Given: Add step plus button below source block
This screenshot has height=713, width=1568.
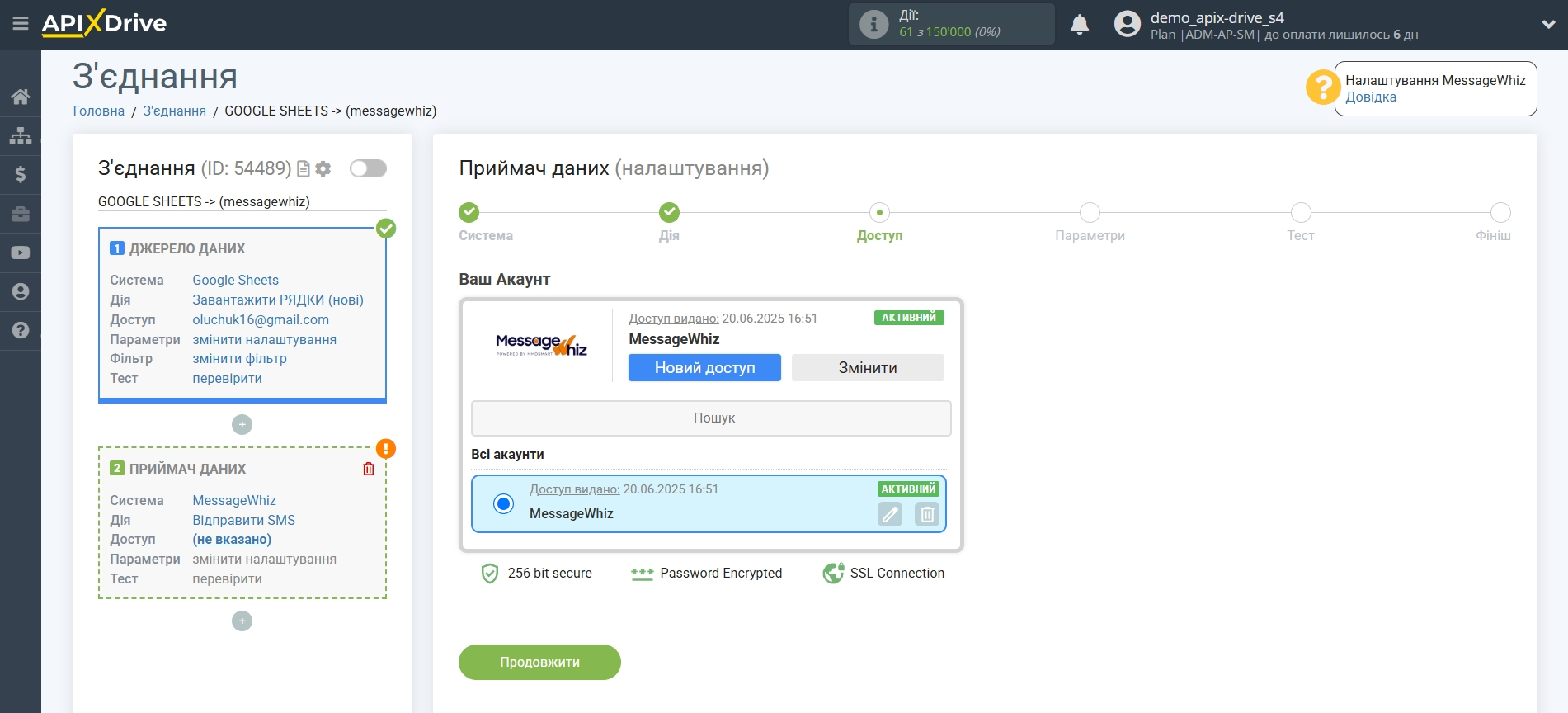Looking at the screenshot, I should [242, 425].
